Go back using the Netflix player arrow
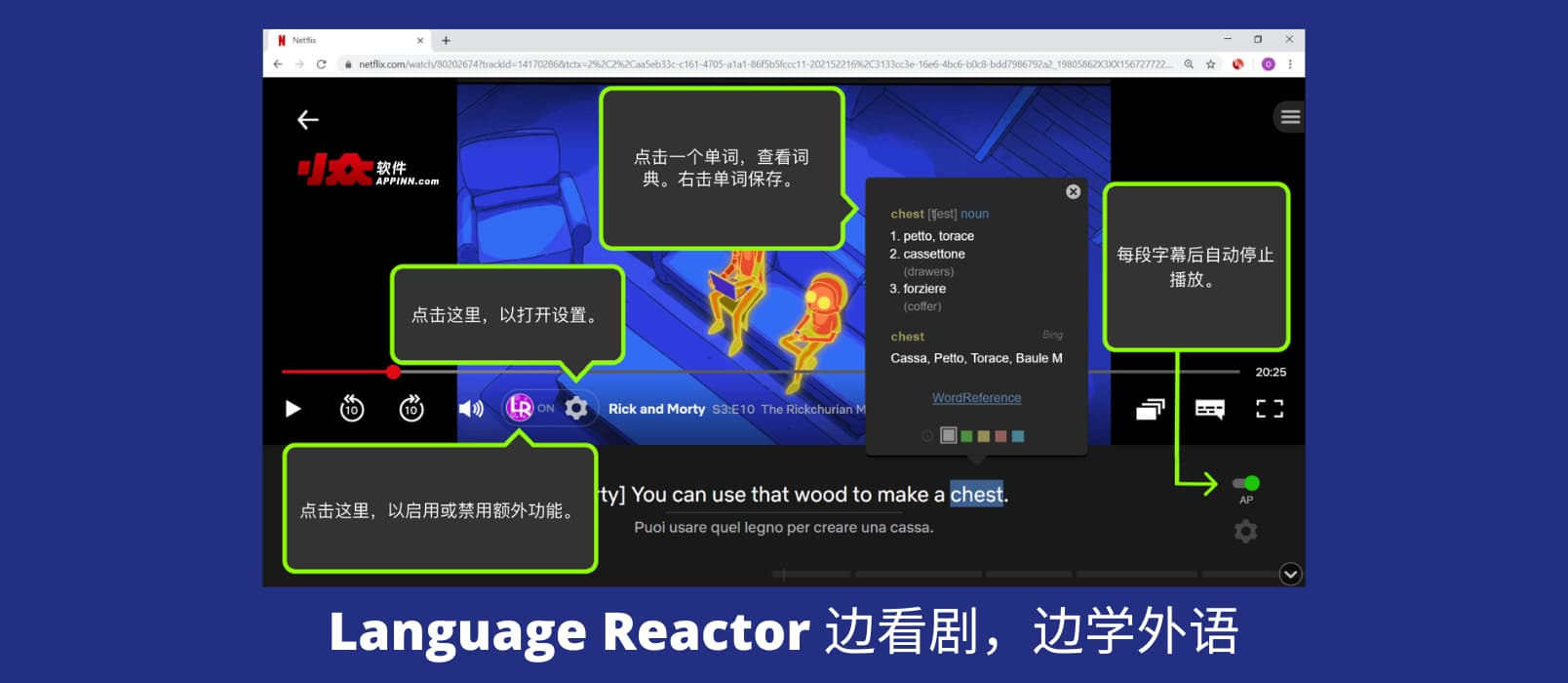This screenshot has height=683, width=1568. 308,120
